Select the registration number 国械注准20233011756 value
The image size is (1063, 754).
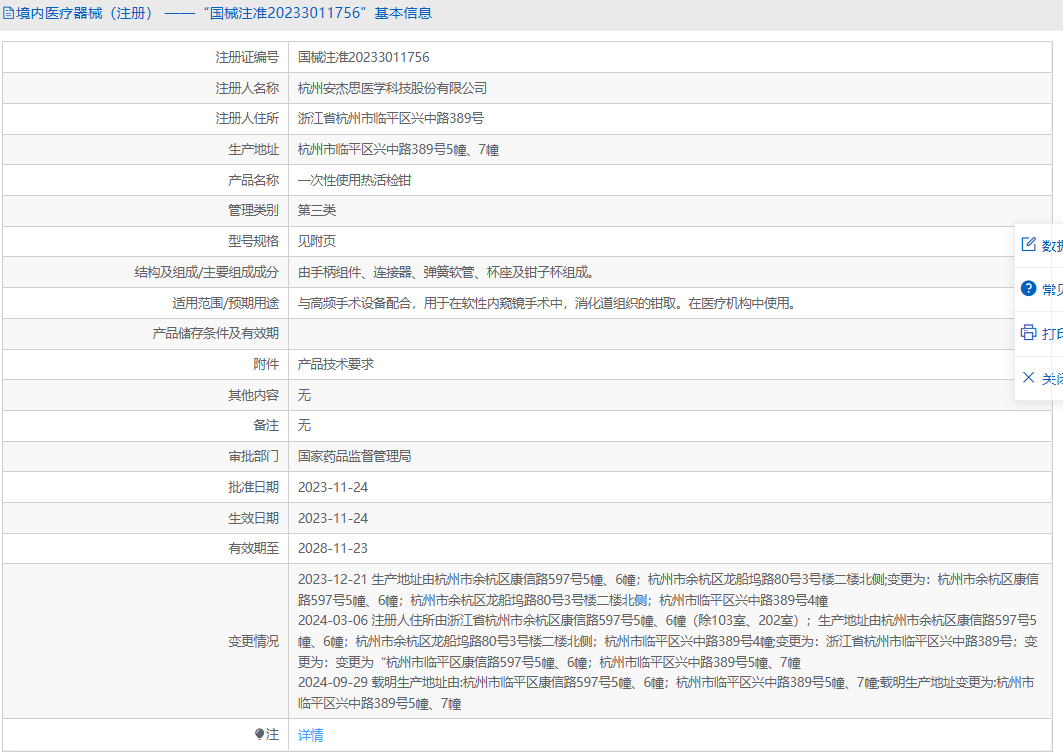pos(364,57)
